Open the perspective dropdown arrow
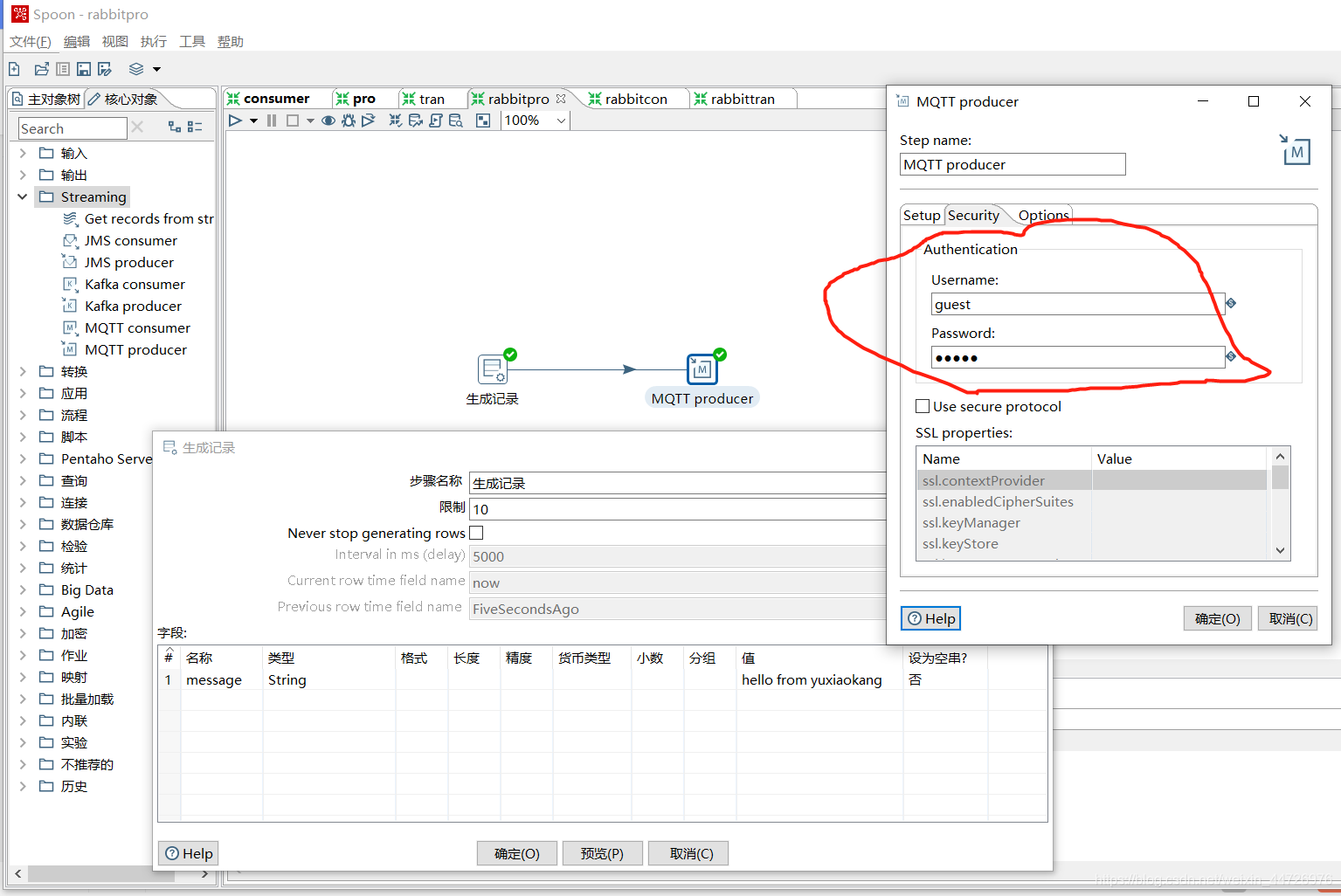Viewport: 1341px width, 896px height. 157,69
